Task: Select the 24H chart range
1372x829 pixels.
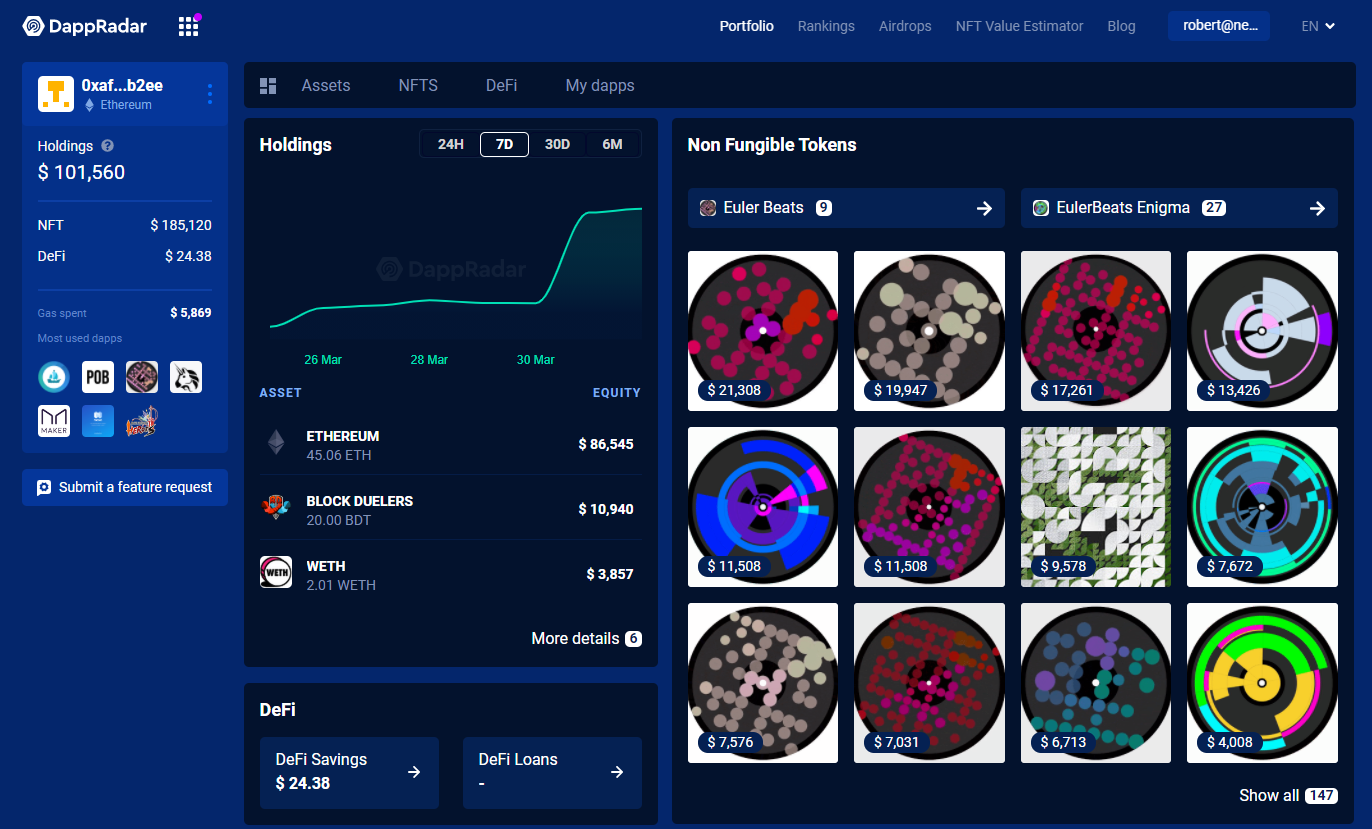Action: tap(451, 144)
